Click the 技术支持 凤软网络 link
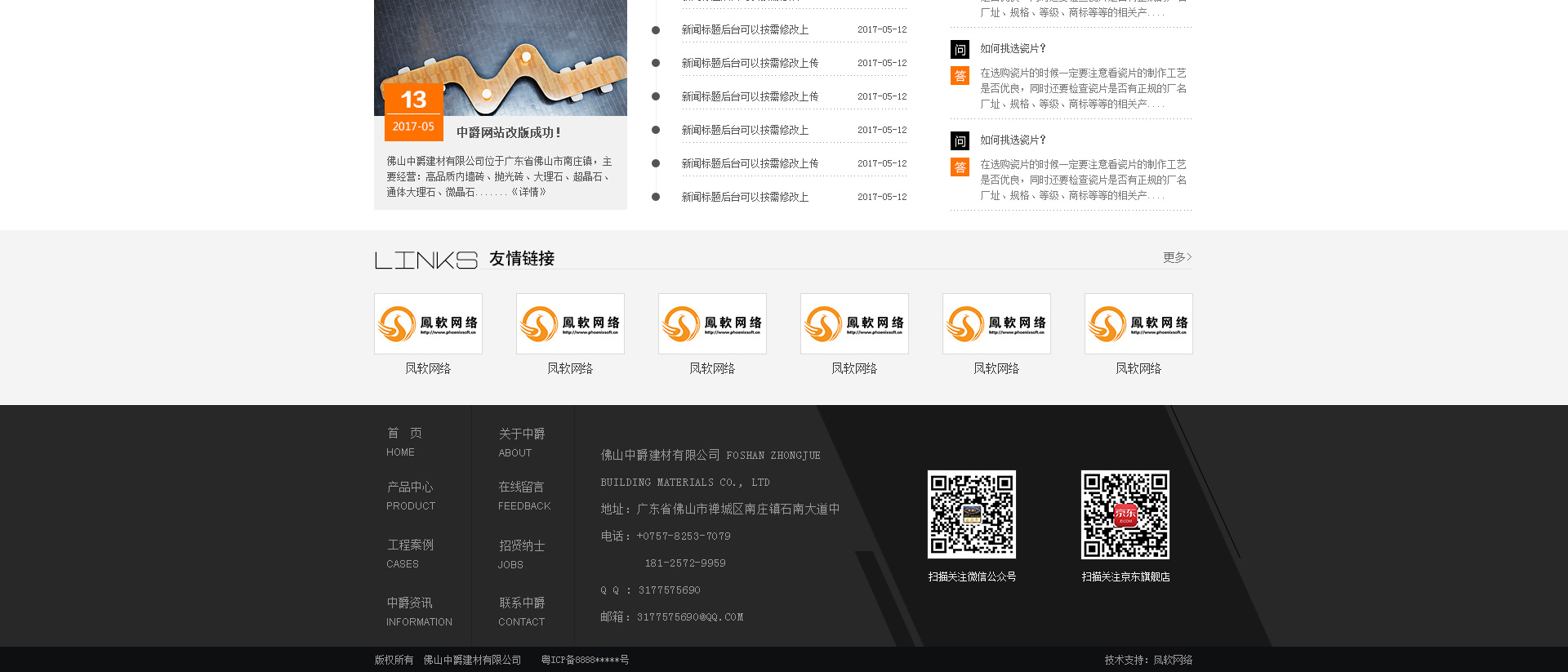This screenshot has width=1568, height=672. tap(1148, 660)
